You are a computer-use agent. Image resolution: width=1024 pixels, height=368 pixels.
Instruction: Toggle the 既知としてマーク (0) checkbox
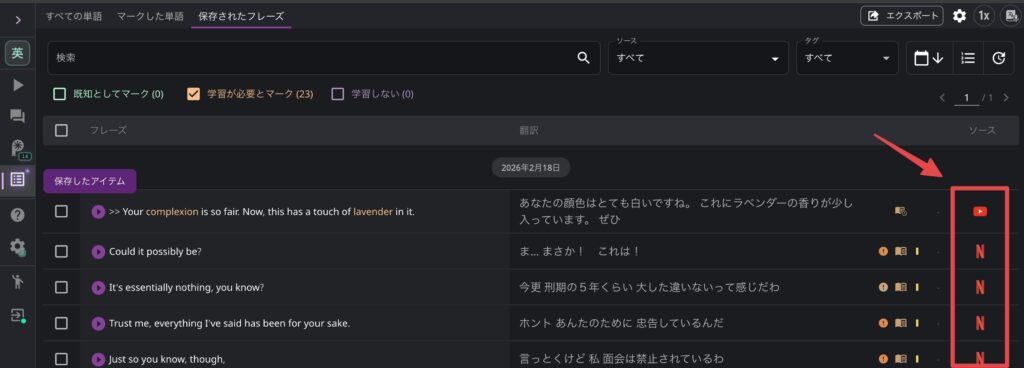point(59,94)
